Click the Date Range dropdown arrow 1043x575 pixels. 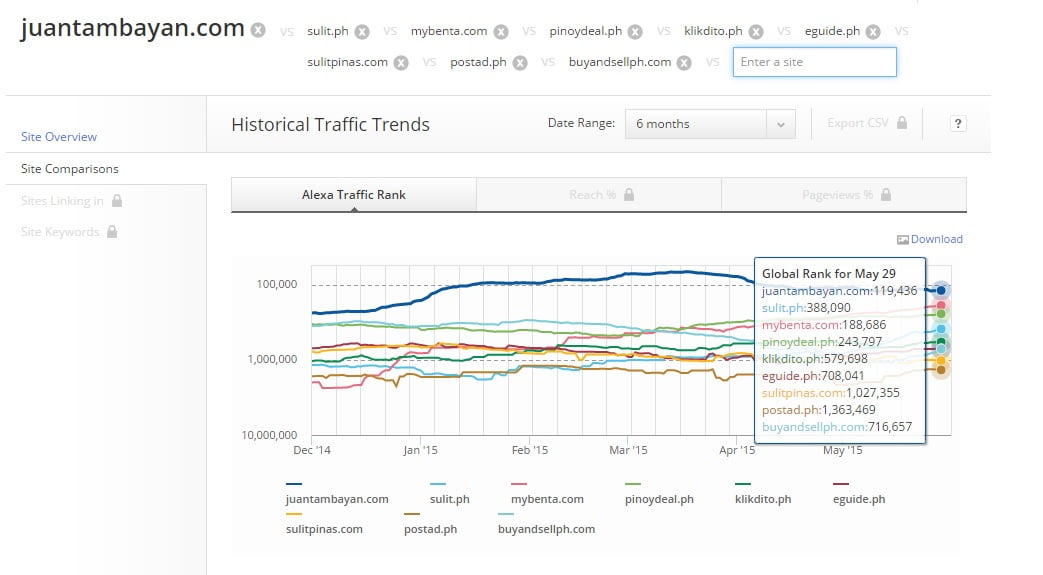pyautogui.click(x=781, y=124)
